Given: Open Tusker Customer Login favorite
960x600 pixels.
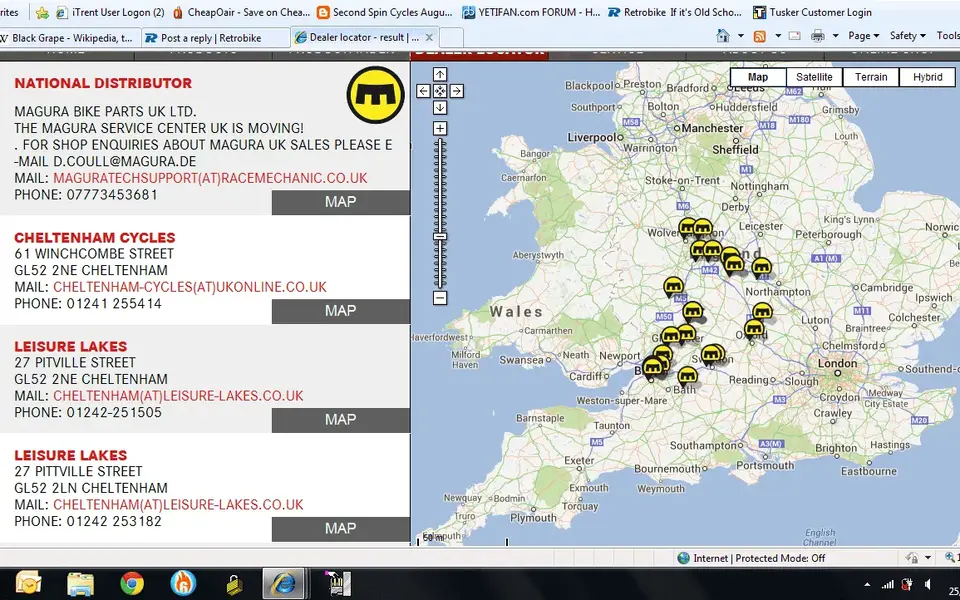Looking at the screenshot, I should (x=812, y=12).
